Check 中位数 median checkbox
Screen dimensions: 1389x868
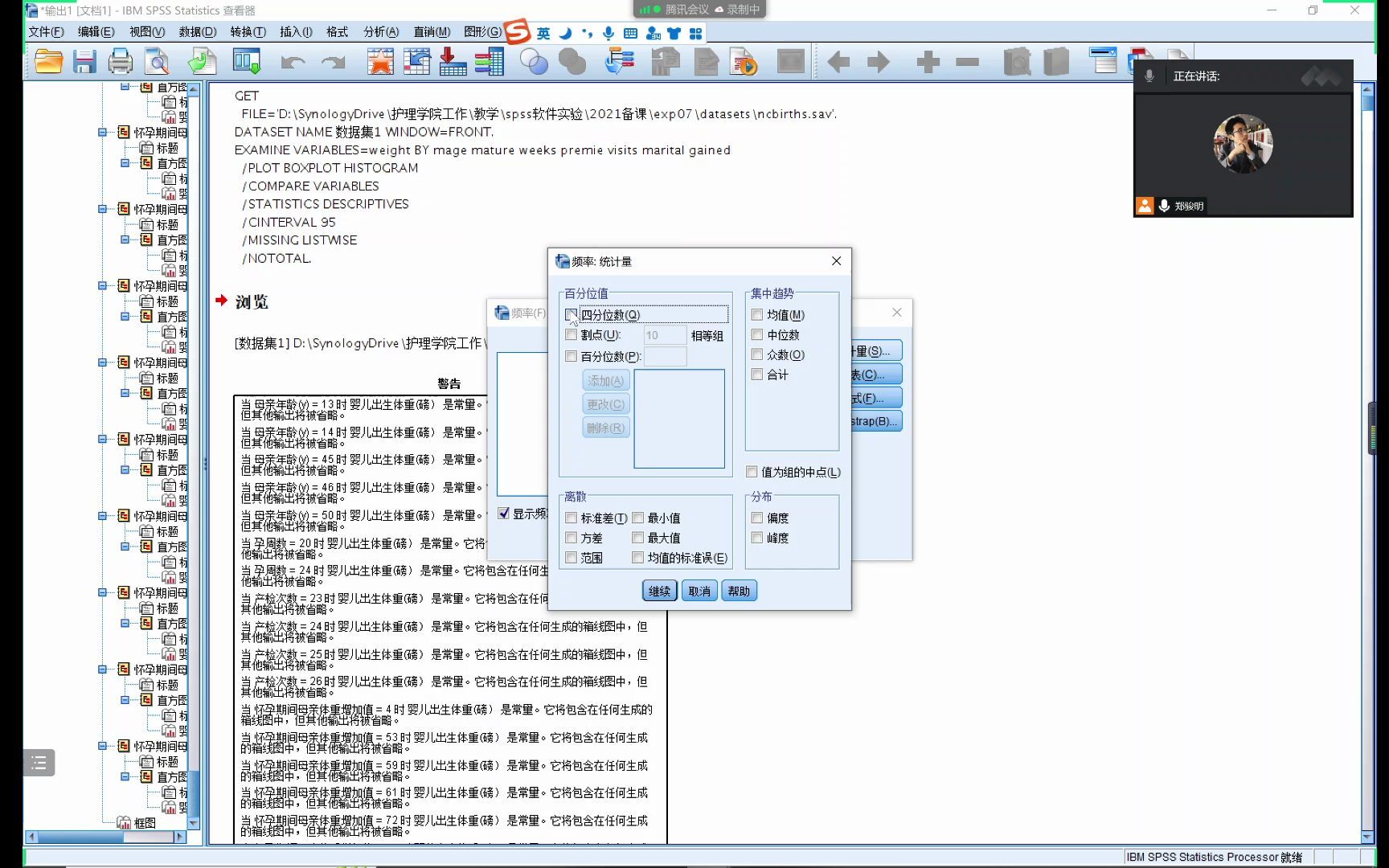pos(756,334)
